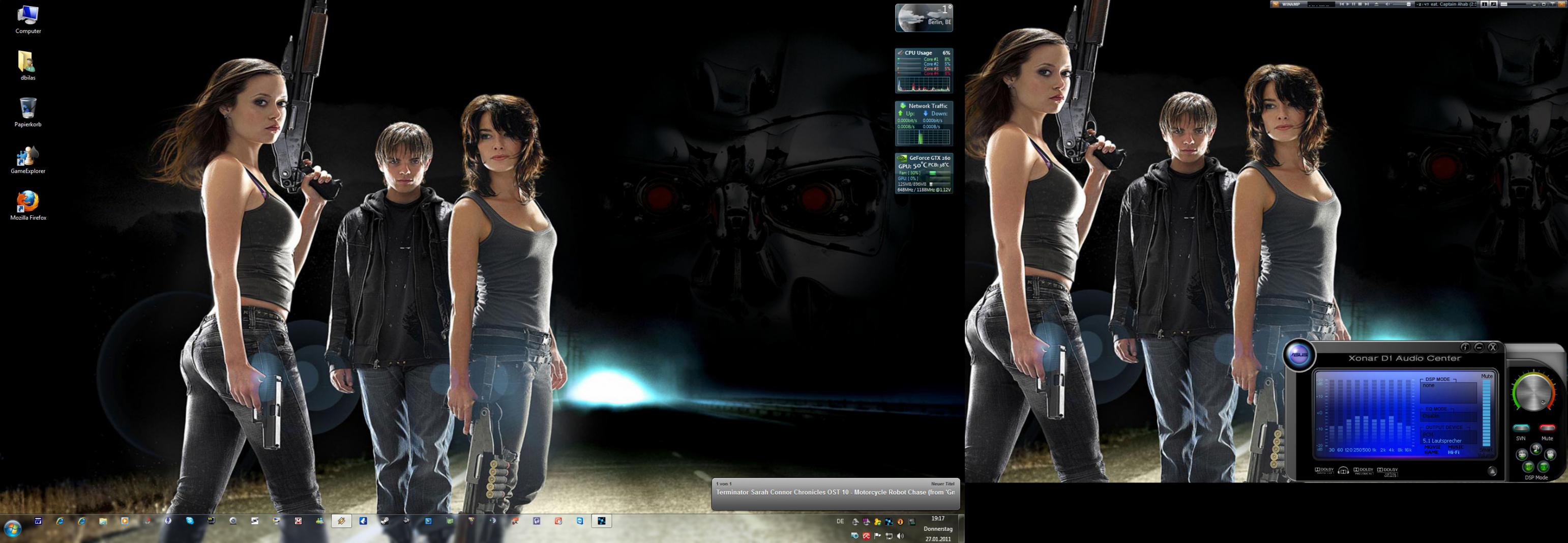Screen dimensions: 1568x543
Task: Select MUSIC mode in Xonar display
Action: click(1456, 447)
